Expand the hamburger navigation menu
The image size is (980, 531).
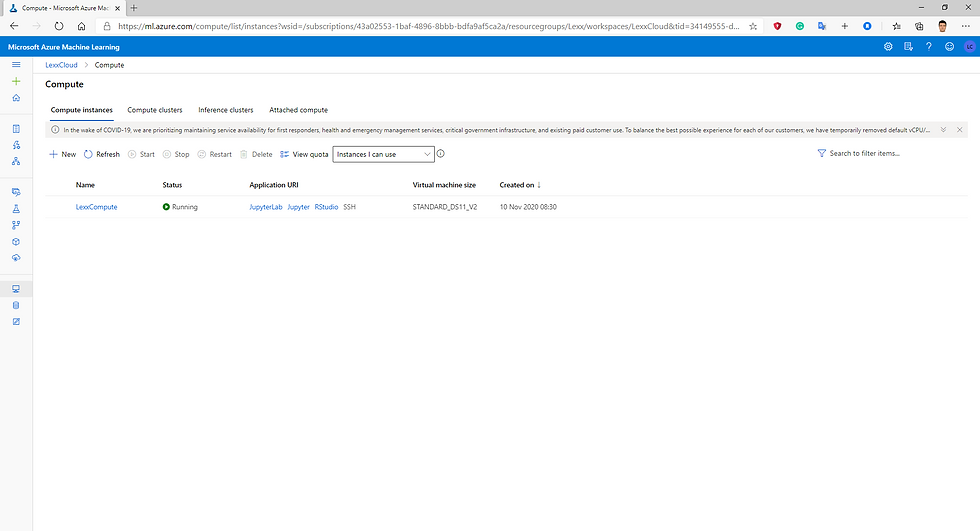pos(16,65)
